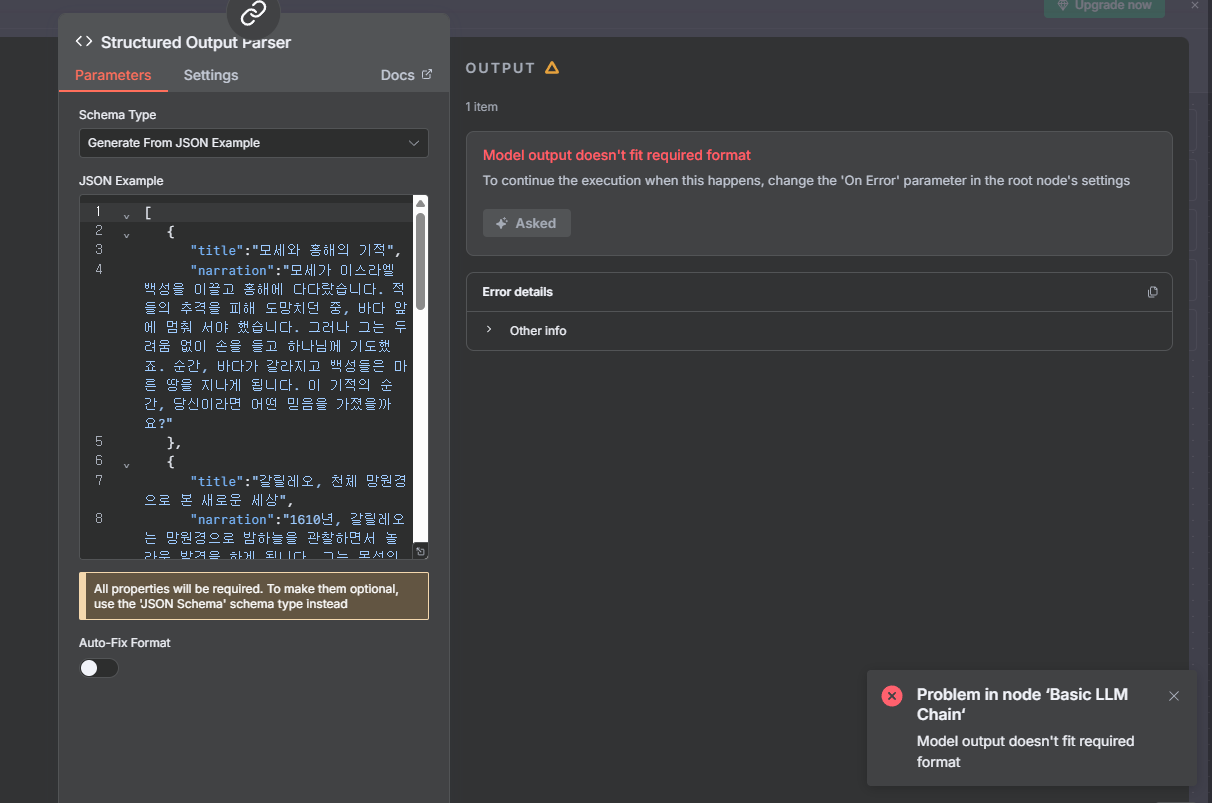This screenshot has width=1212, height=803.
Task: Click the 'Error details' header
Action: [x=517, y=292]
